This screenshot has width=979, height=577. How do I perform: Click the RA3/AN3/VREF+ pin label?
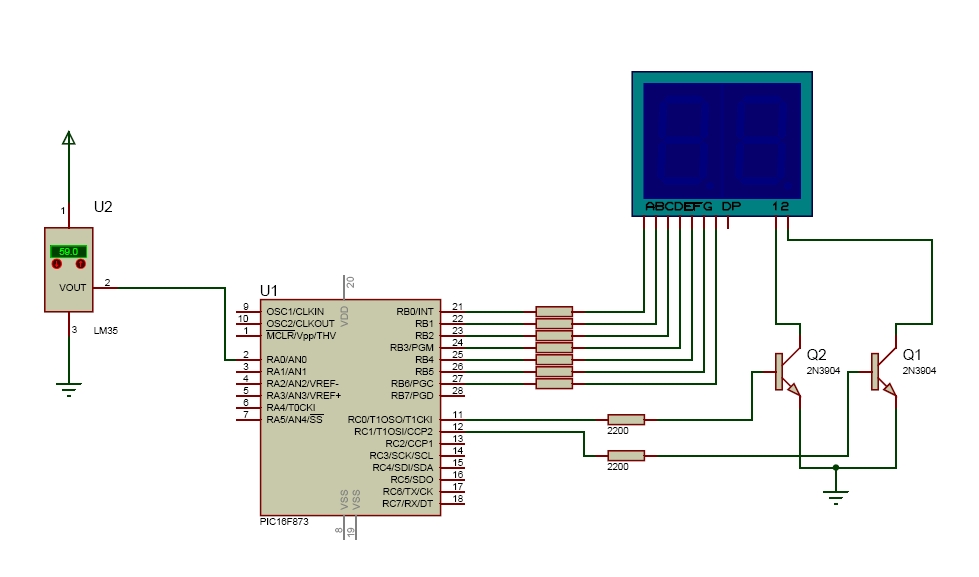[x=304, y=395]
